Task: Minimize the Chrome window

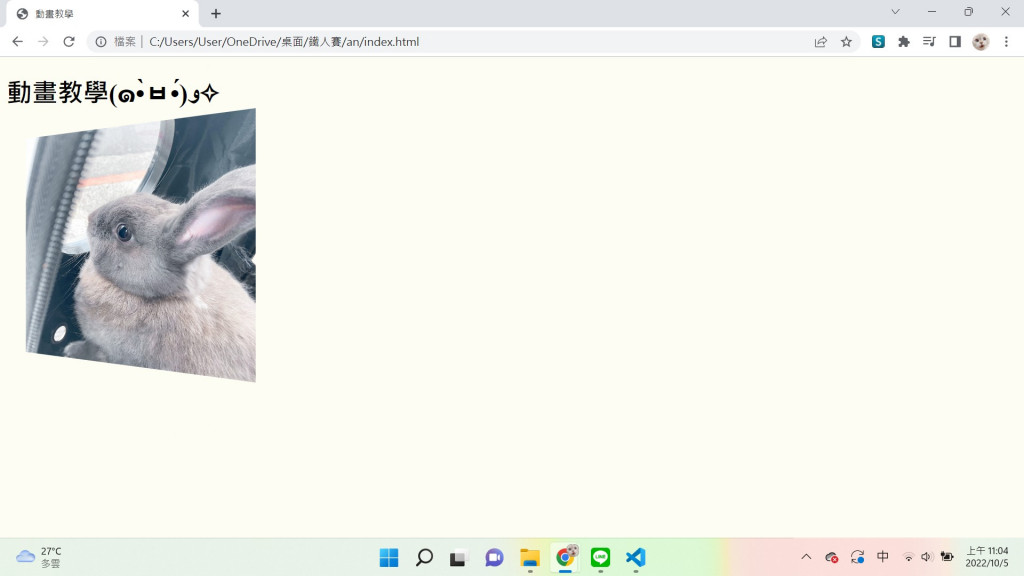Action: tap(932, 12)
